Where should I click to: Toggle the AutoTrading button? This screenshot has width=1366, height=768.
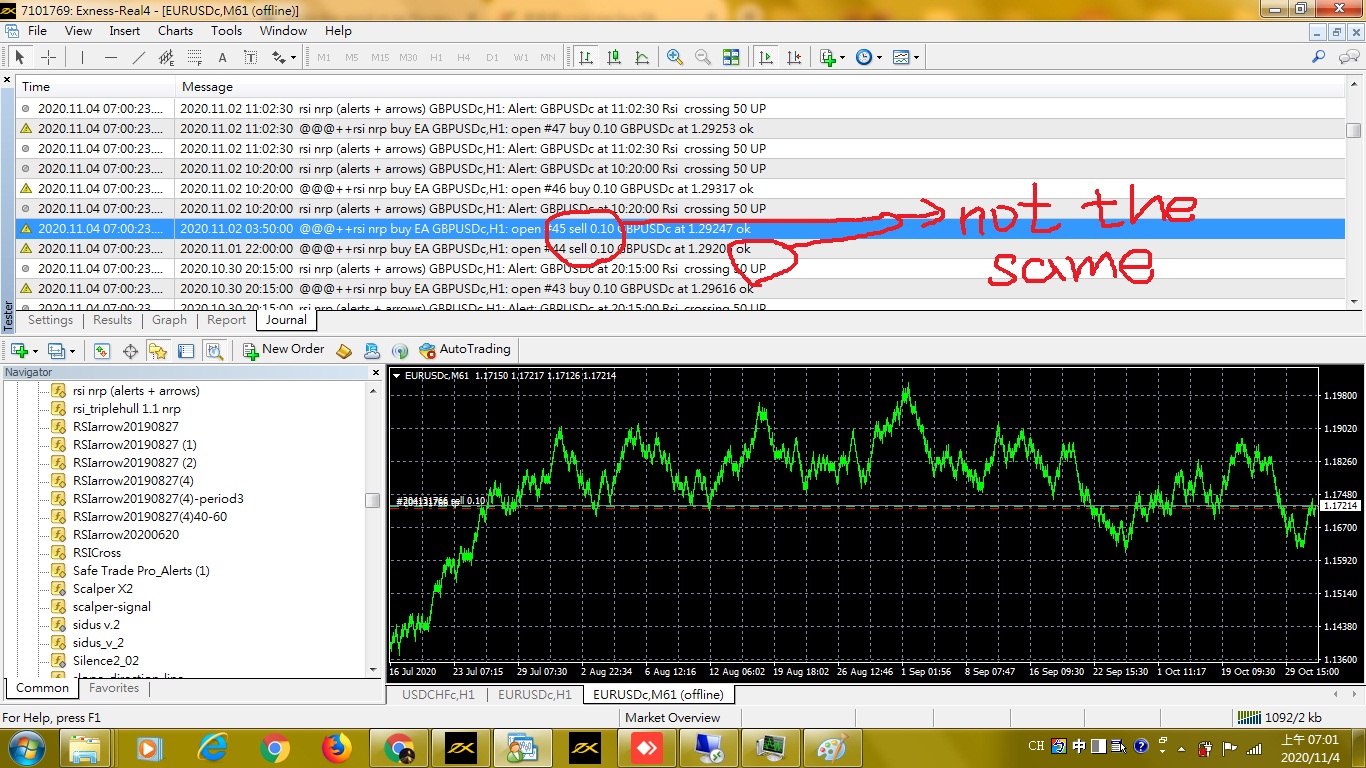click(465, 350)
